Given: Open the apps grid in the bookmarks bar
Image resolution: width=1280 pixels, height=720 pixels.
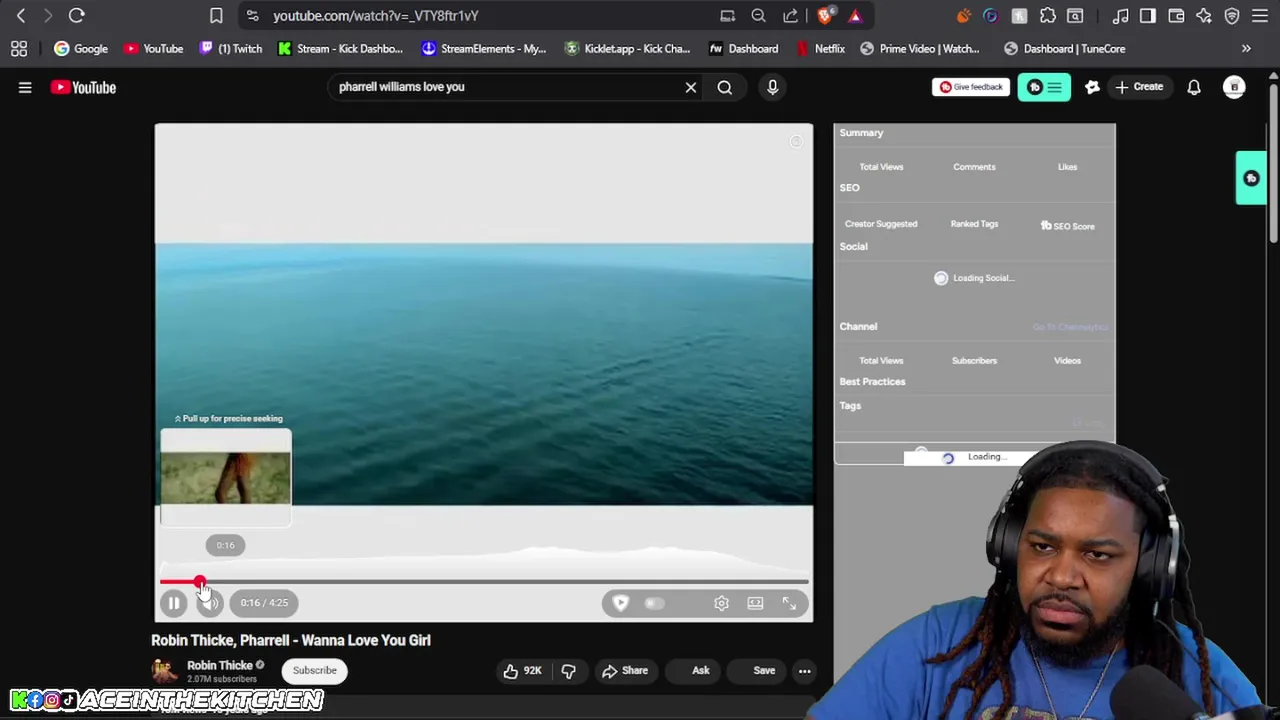Looking at the screenshot, I should click(x=19, y=49).
